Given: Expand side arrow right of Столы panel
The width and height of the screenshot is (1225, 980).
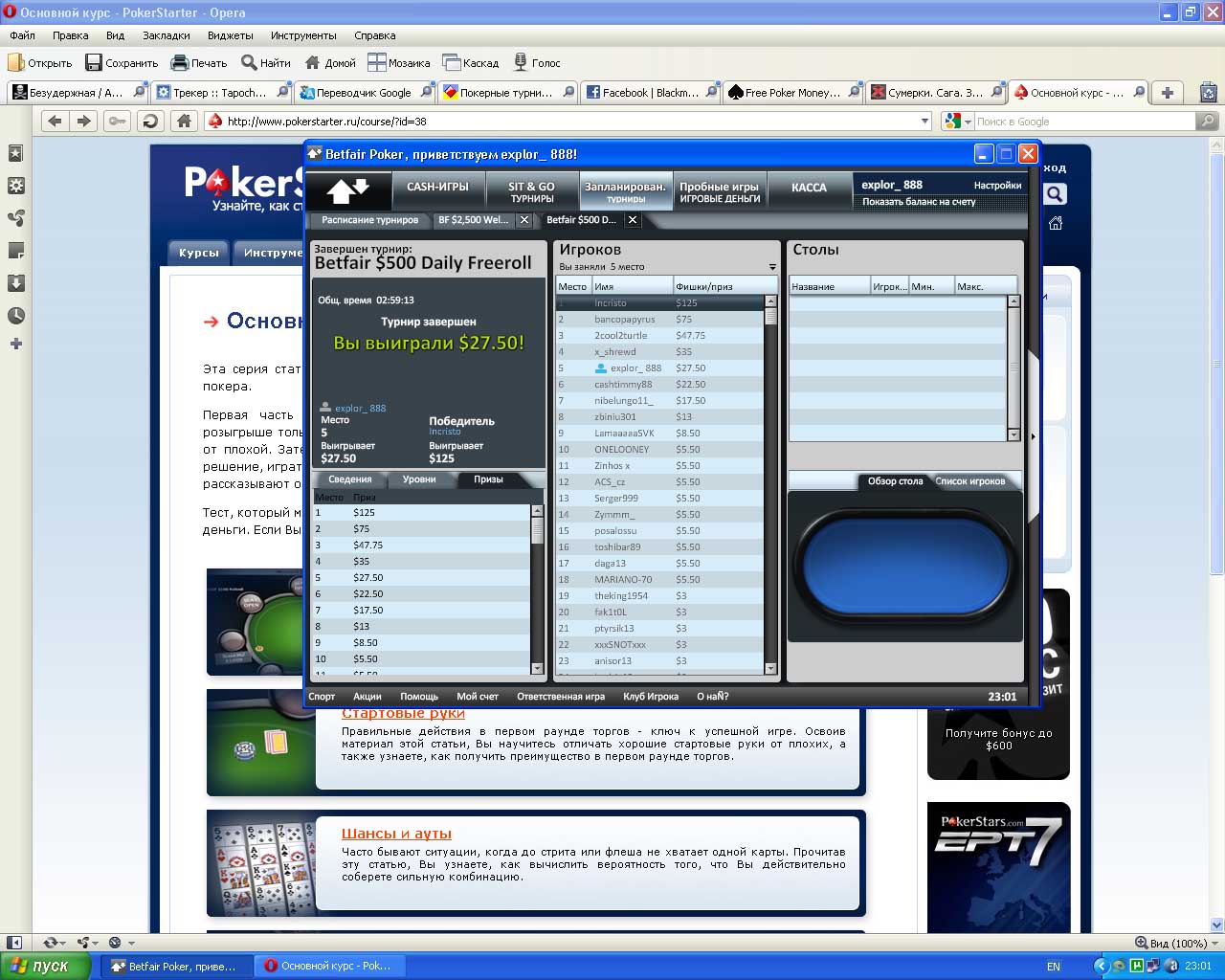Looking at the screenshot, I should coord(1032,436).
